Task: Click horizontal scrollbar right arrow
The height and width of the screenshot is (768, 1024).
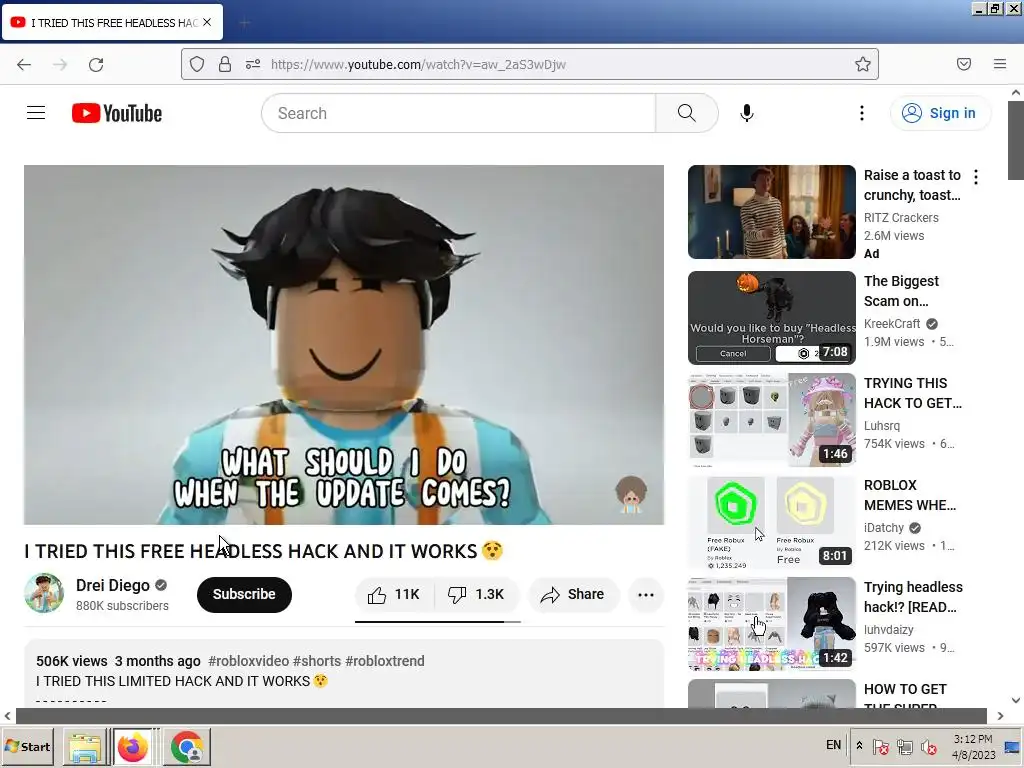Action: 1000,716
